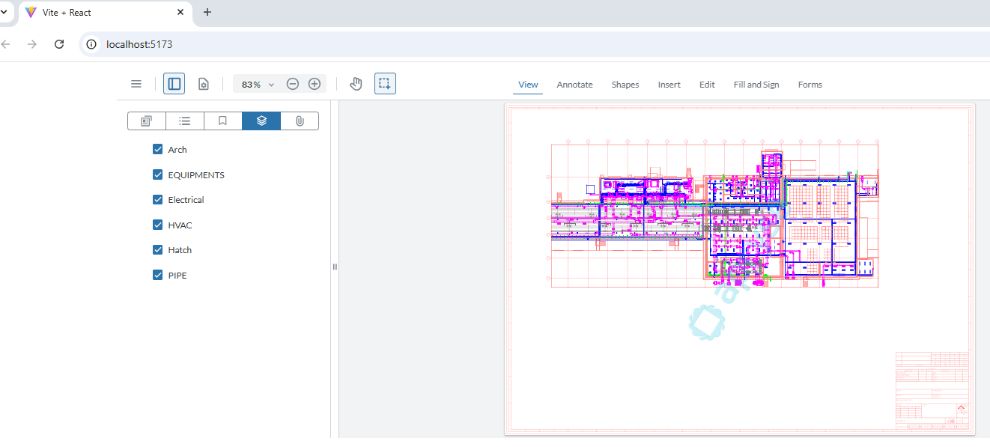Switch to the Fill and Sign tab

click(756, 85)
